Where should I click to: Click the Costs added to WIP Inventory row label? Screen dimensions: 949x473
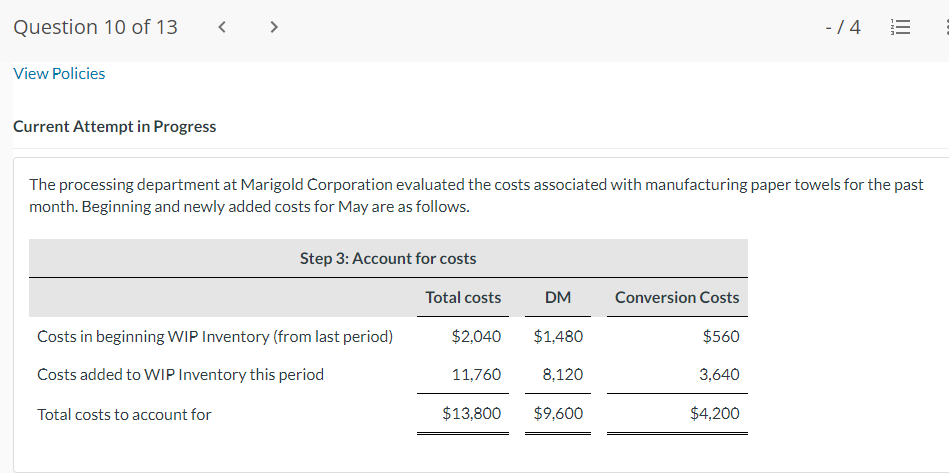[181, 375]
